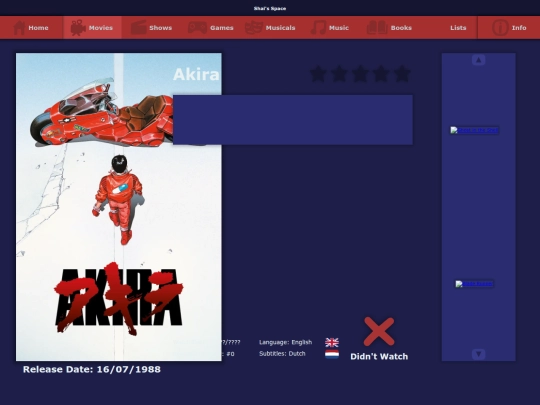The height and width of the screenshot is (405, 540).
Task: Click the books icon beside Books
Action: click(377, 28)
